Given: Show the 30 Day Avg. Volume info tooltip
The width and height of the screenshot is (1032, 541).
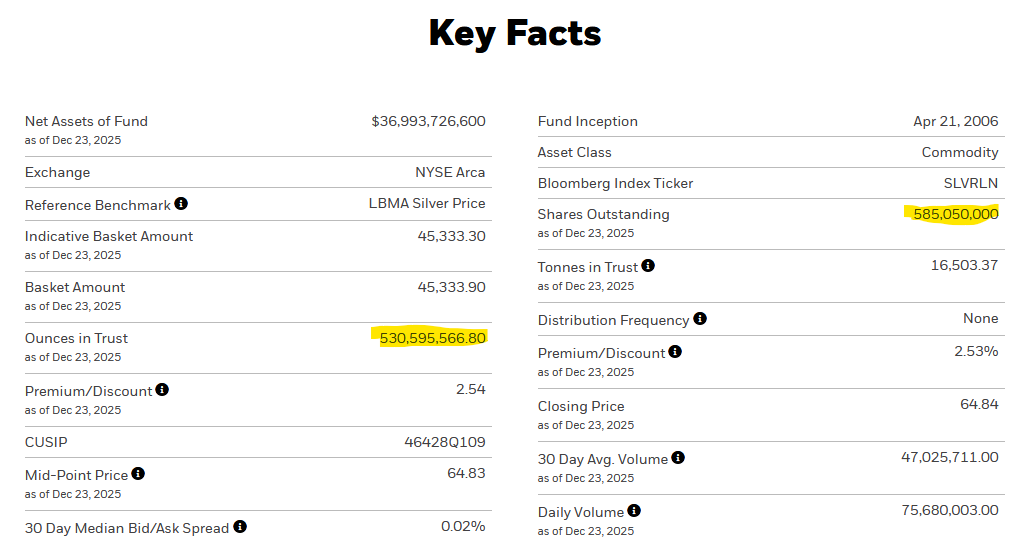Looking at the screenshot, I should click(678, 458).
